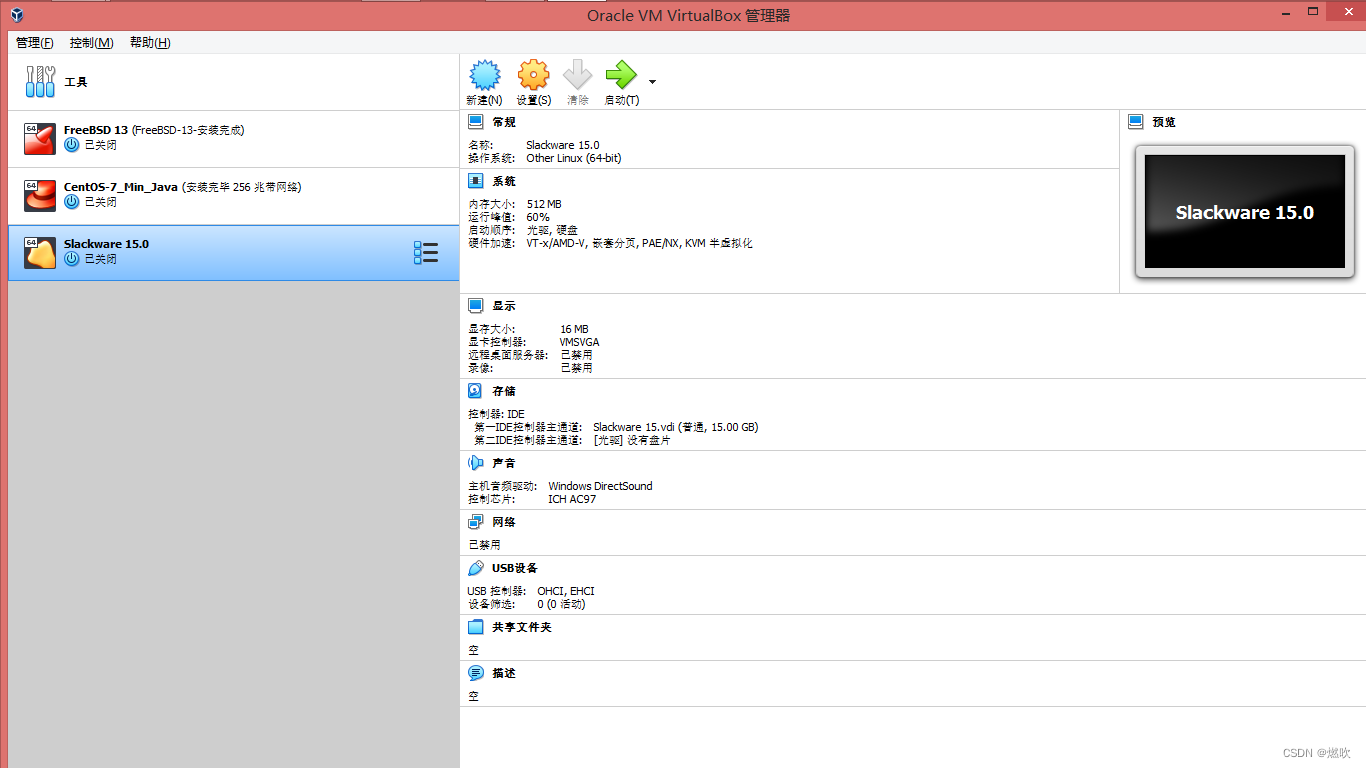The height and width of the screenshot is (768, 1366).
Task: Click the Slackware 15.0 VM icon
Action: coord(40,253)
